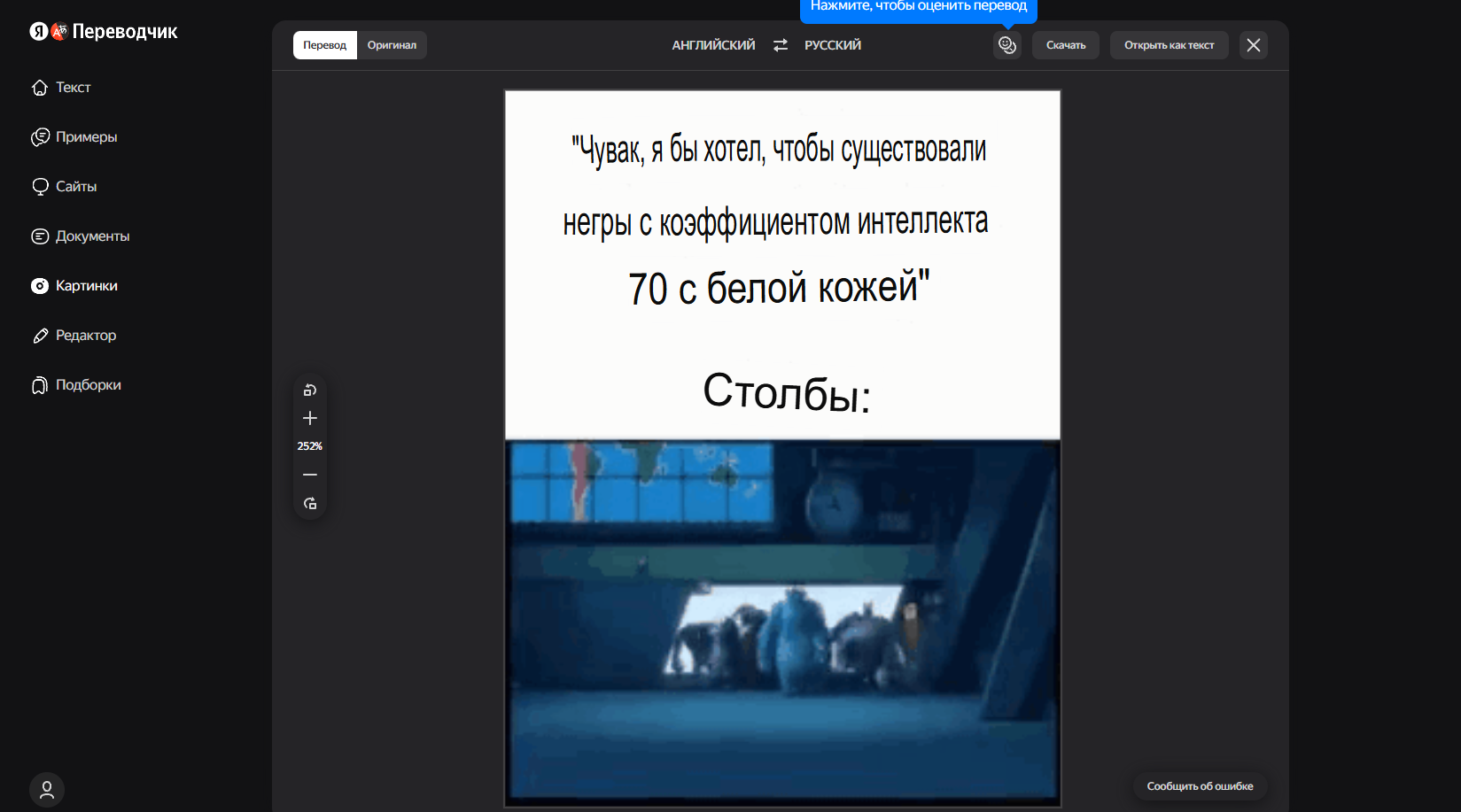The image size is (1461, 812).
Task: Choose source language АНГЛИЙСКИЙ
Action: click(x=714, y=45)
